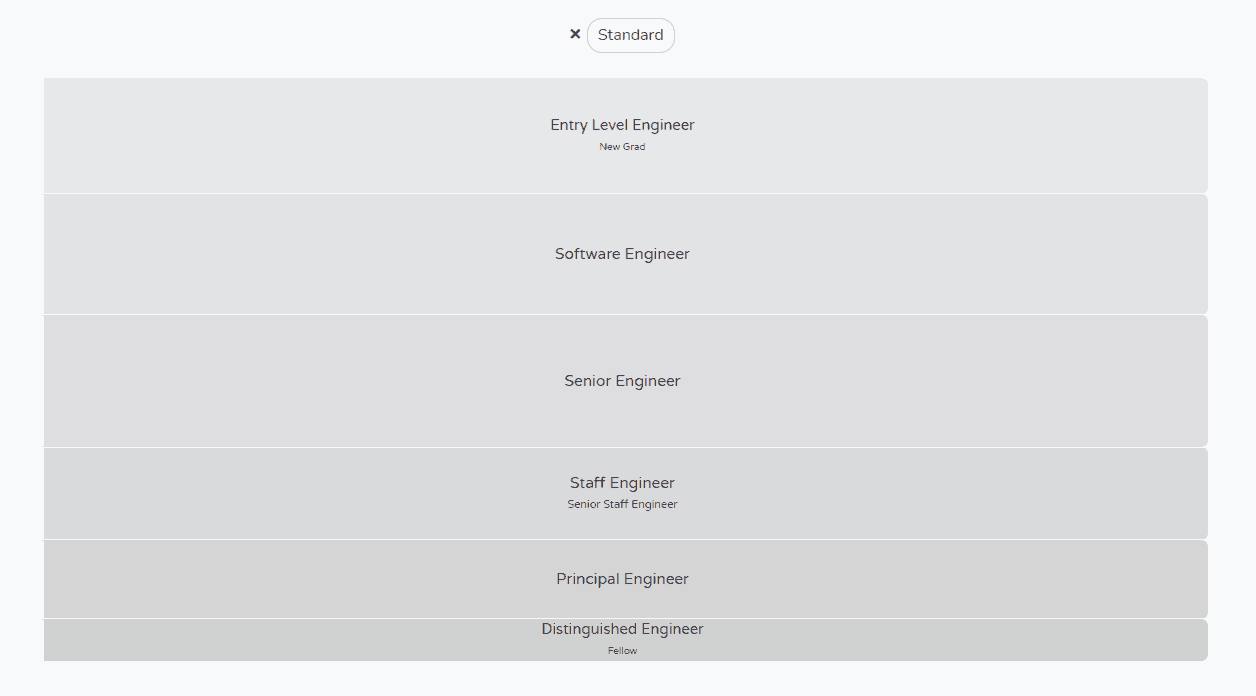
Task: Select the Software Engineer title text
Action: [x=622, y=254]
